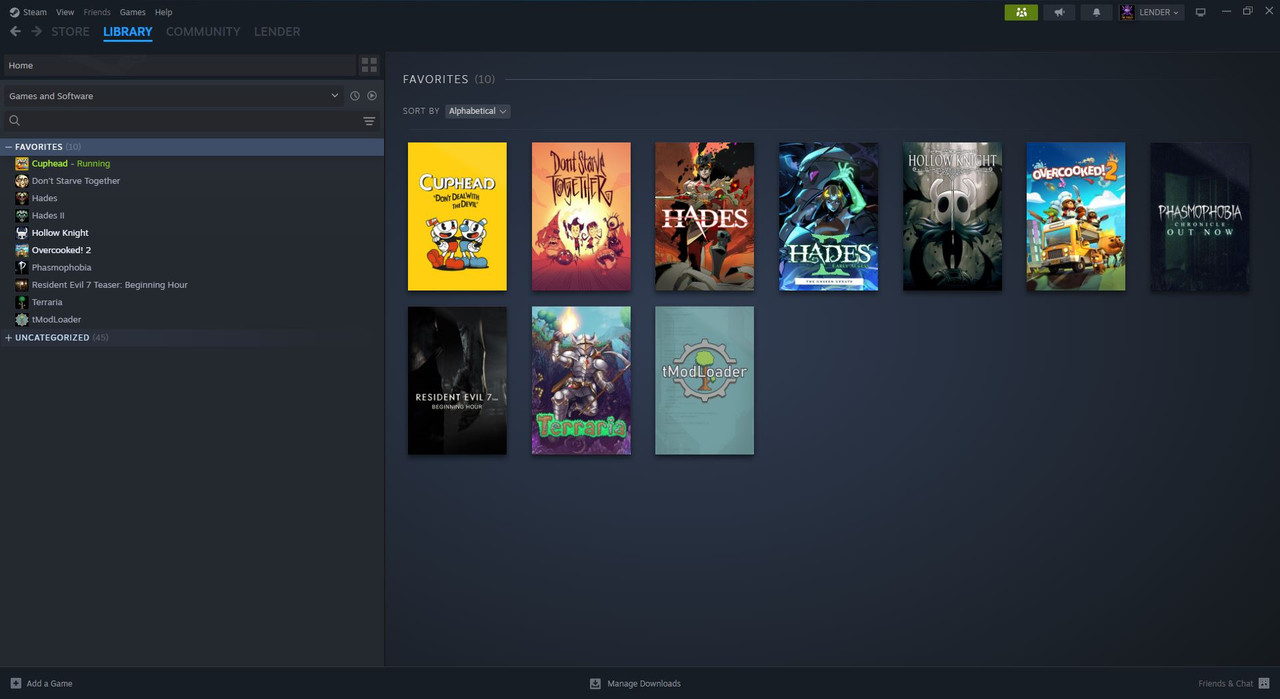Show ready to play only icon
The height and width of the screenshot is (699, 1280).
pos(372,96)
